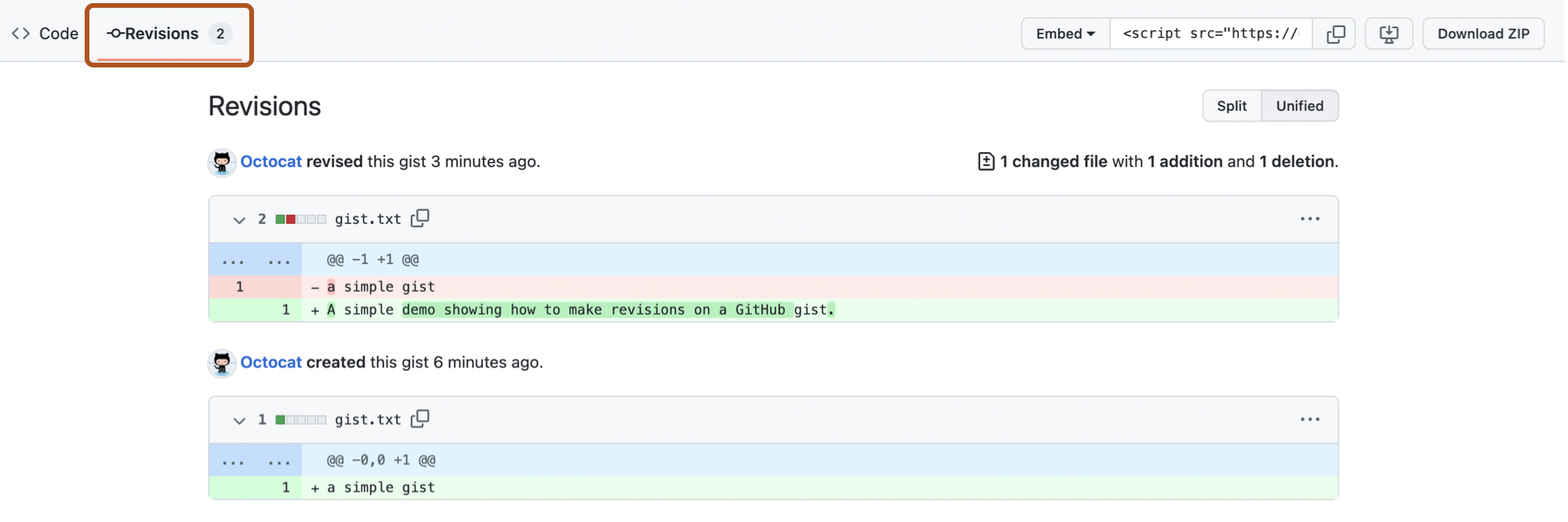Click the 'Revisions' page heading
This screenshot has width=1568, height=522.
265,106
